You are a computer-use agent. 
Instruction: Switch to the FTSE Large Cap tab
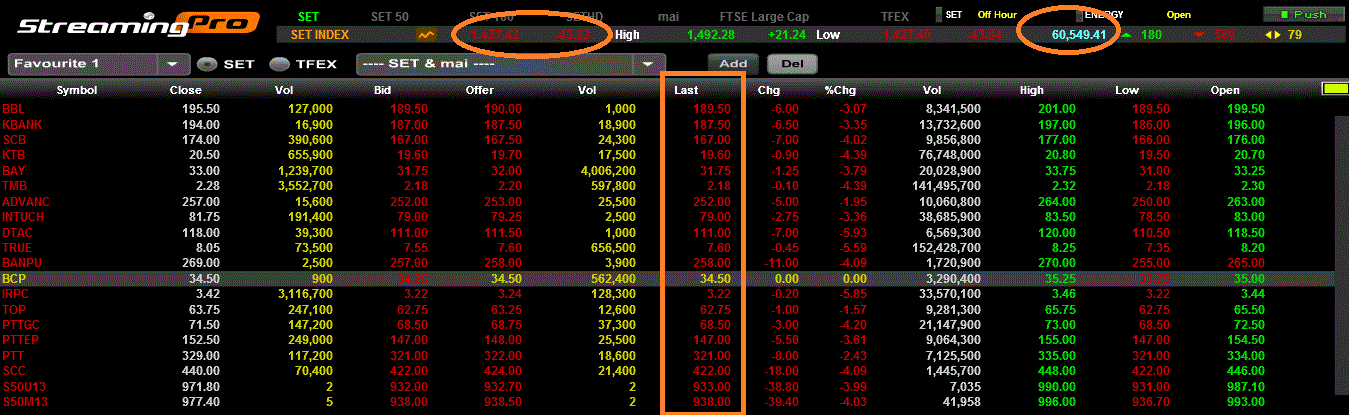tap(765, 15)
